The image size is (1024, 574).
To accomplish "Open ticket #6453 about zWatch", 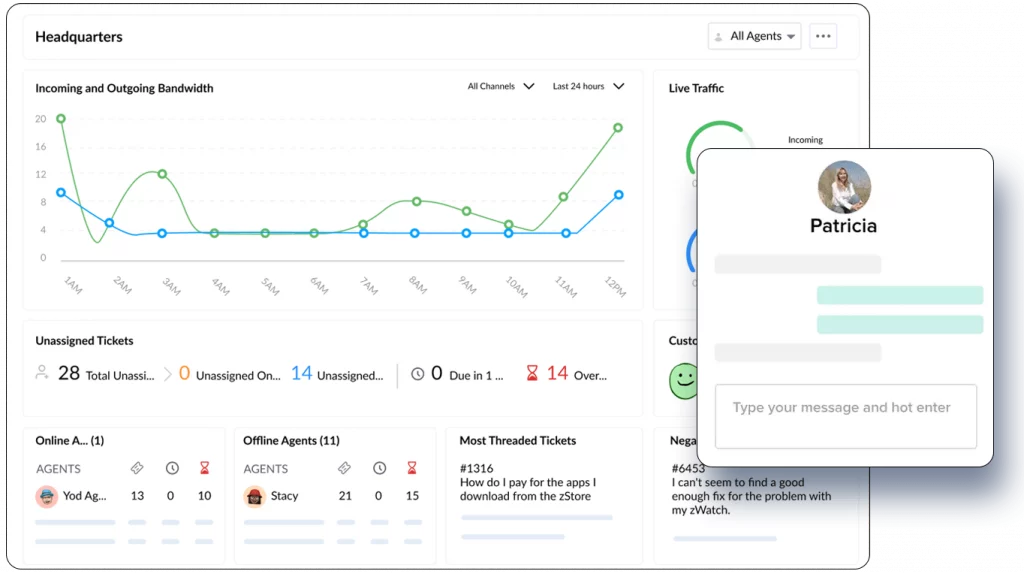I will coord(690,468).
